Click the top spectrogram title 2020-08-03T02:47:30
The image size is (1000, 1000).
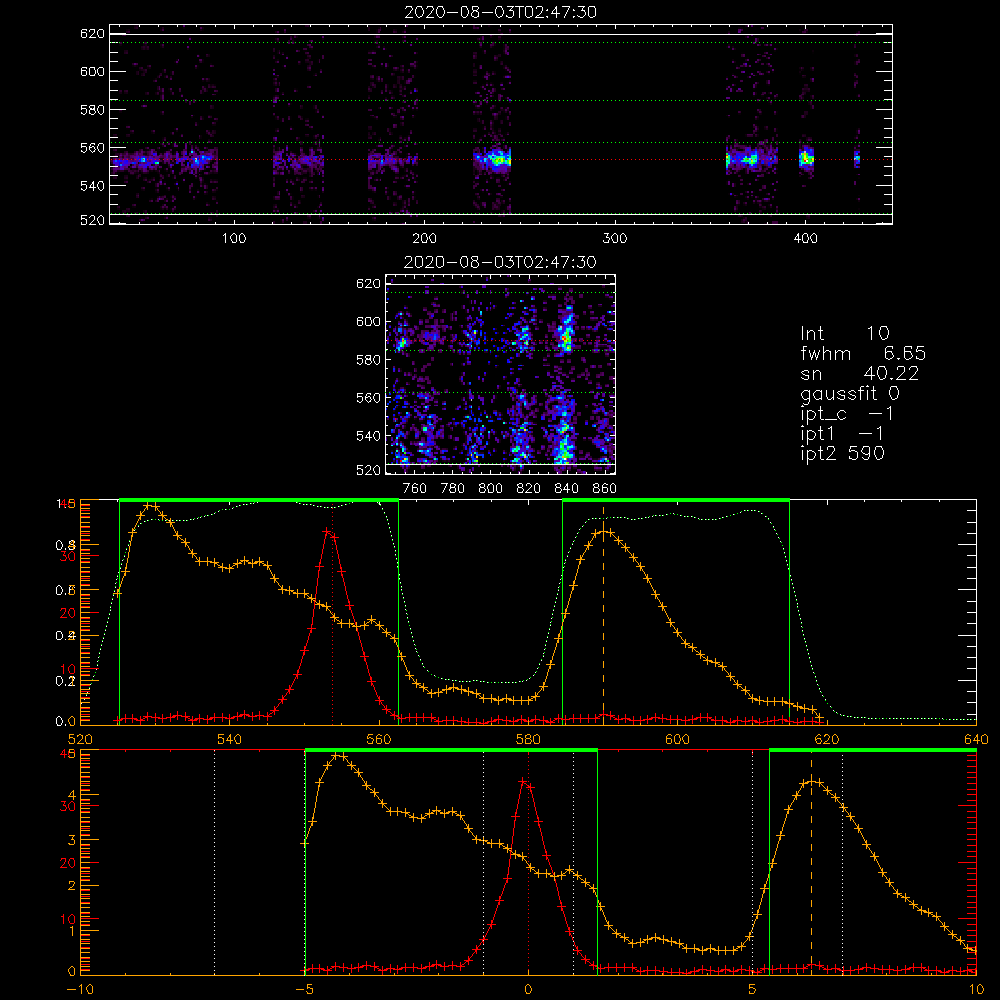(x=500, y=12)
